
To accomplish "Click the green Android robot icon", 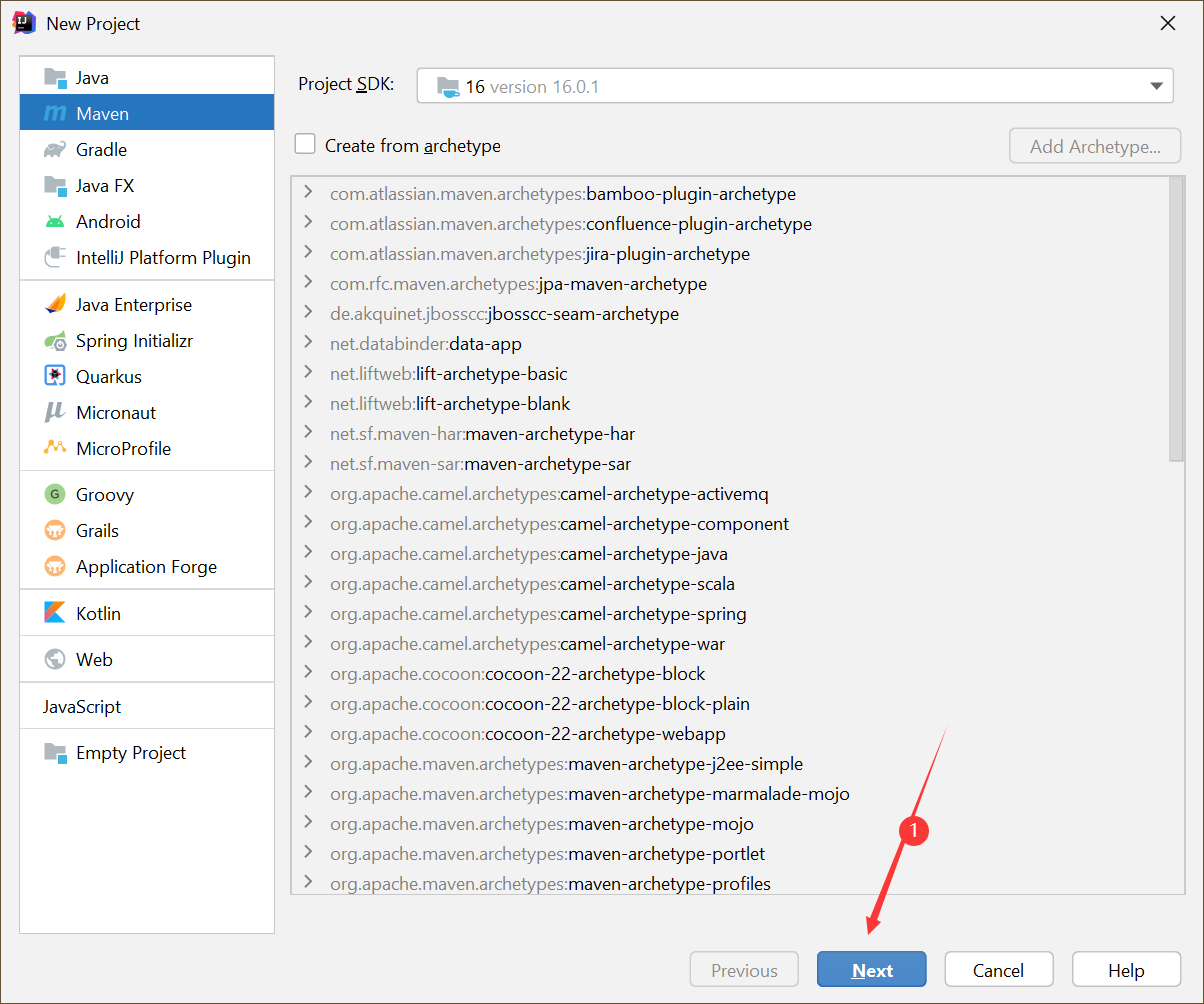I will click(55, 222).
